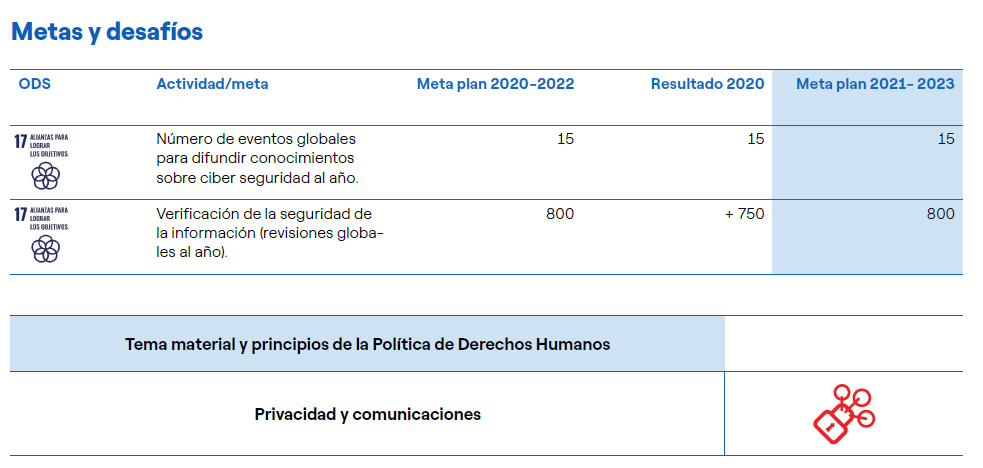This screenshot has width=983, height=468.
Task: Click the 'Actividad/meta' column header
Action: pyautogui.click(x=212, y=84)
